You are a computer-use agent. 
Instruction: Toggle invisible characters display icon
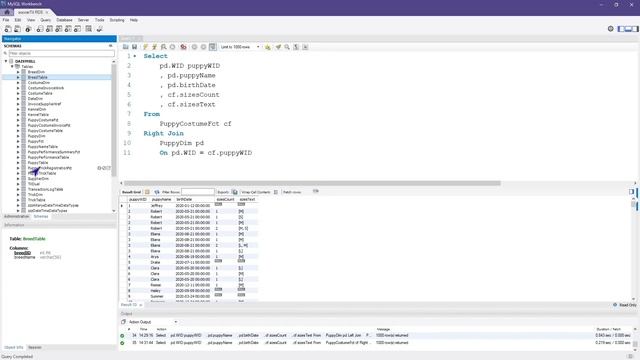point(296,47)
